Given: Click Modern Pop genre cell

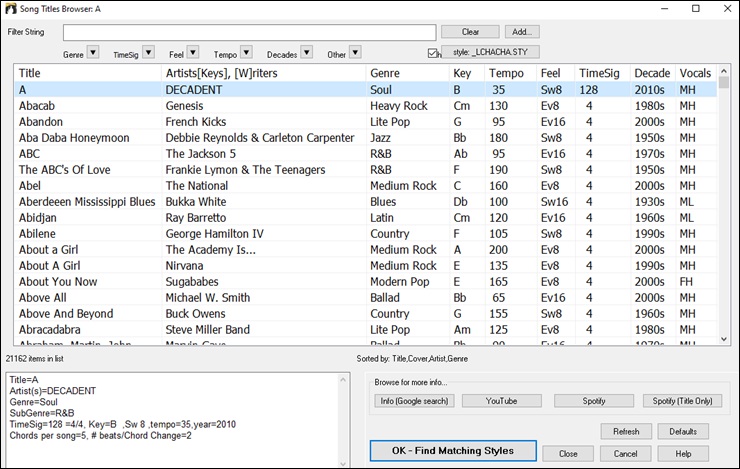Looking at the screenshot, I should coord(400,282).
